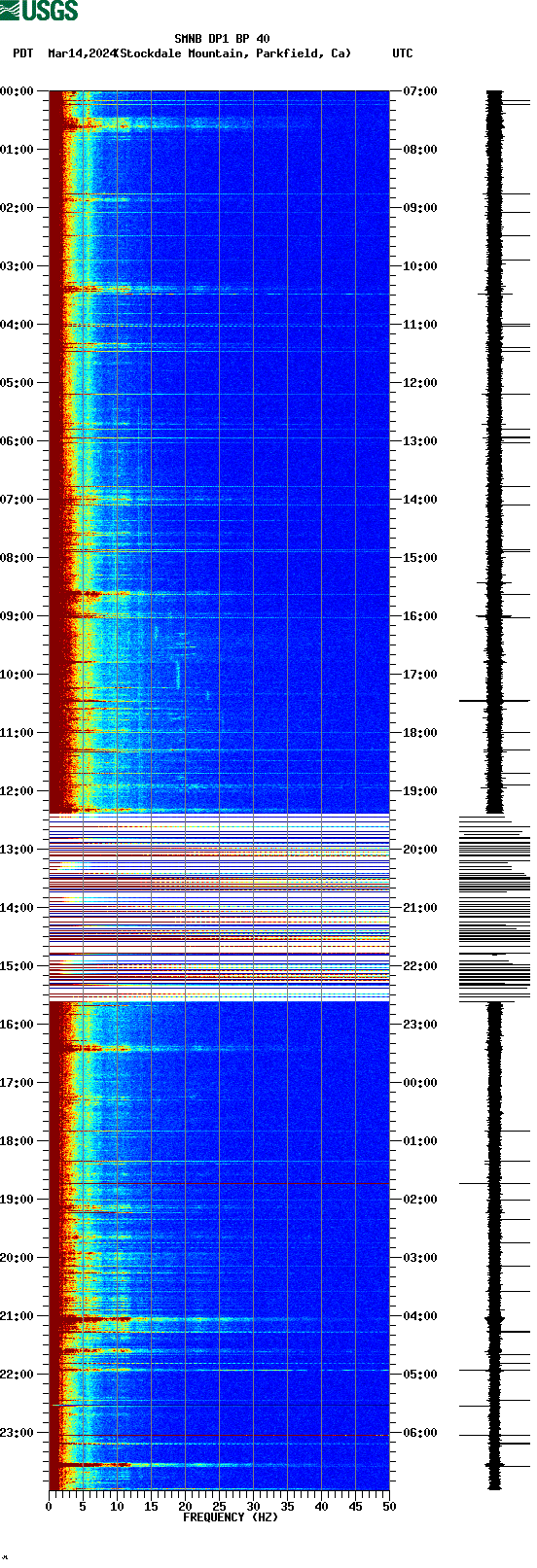The height and width of the screenshot is (1568, 537).
Task: Click the Mar14,2024 date text
Action: tap(81, 53)
